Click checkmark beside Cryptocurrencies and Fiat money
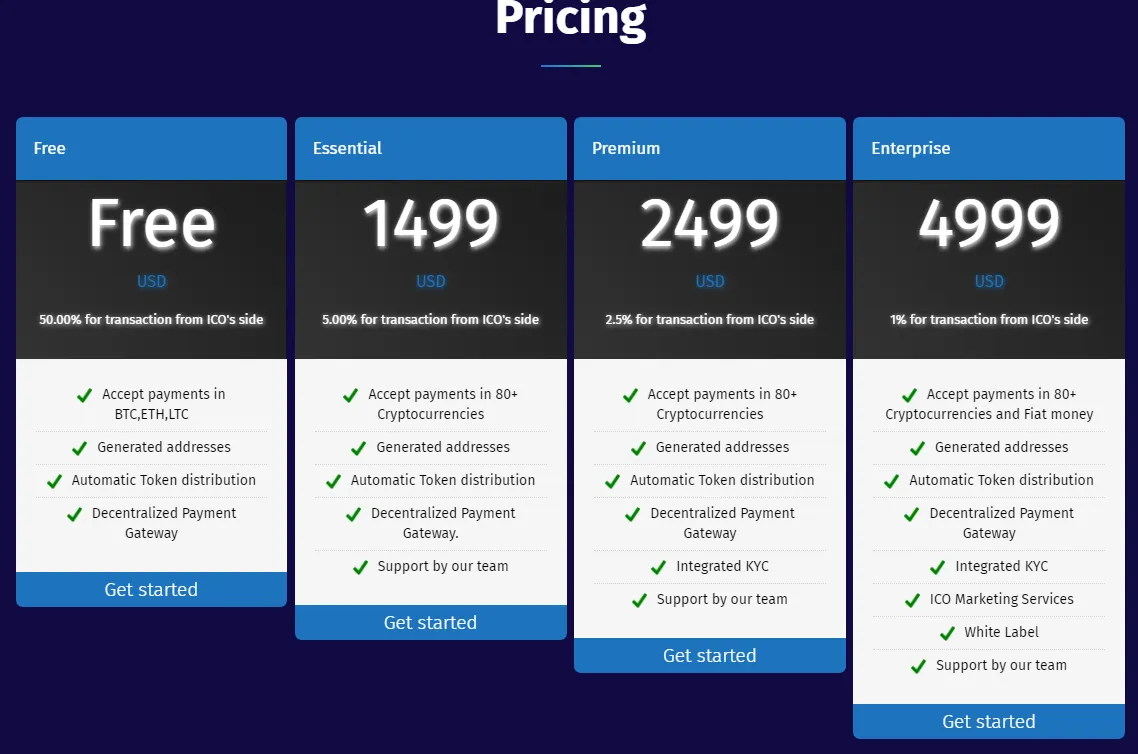The height and width of the screenshot is (754, 1138). 909,395
